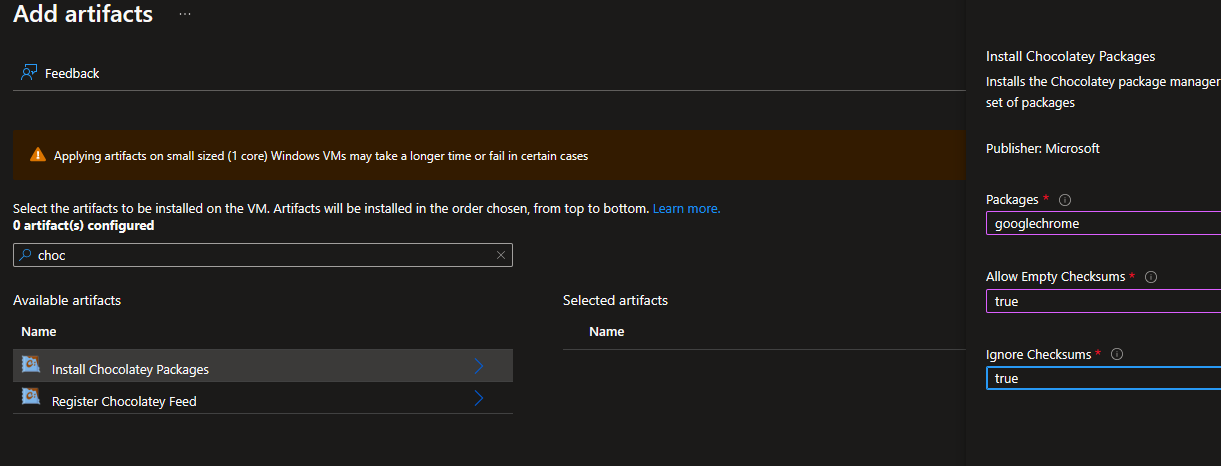Clear the 'choc' search text with X
This screenshot has width=1221, height=466.
tap(501, 255)
